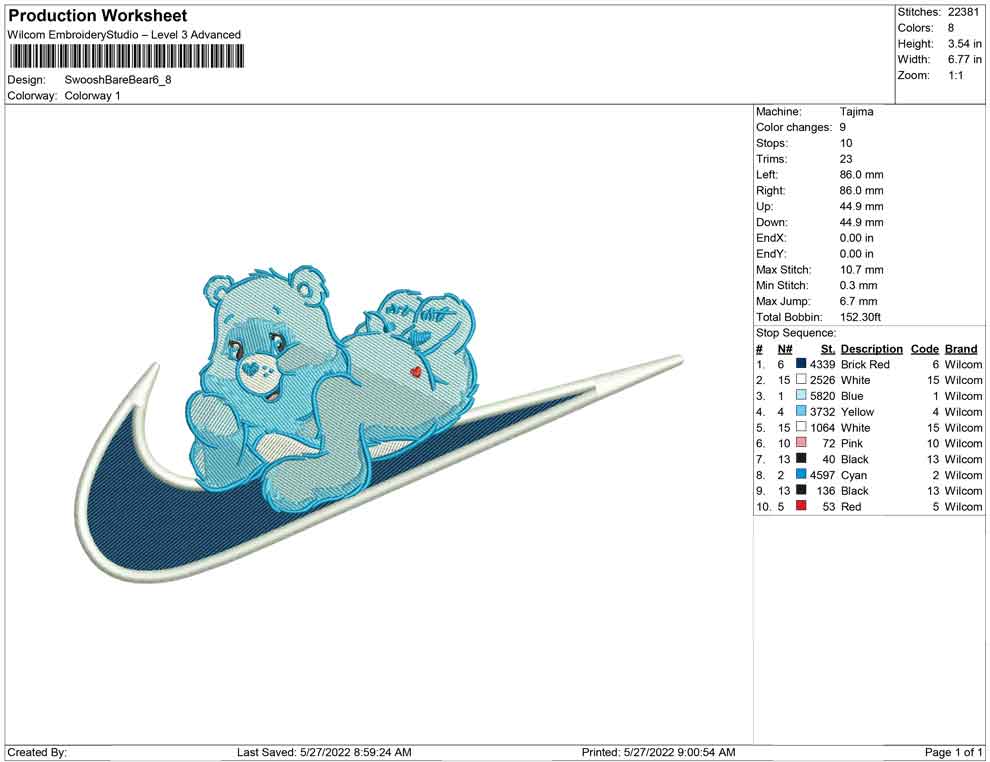
Task: Click the barcode under the worksheet title
Action: [126, 56]
